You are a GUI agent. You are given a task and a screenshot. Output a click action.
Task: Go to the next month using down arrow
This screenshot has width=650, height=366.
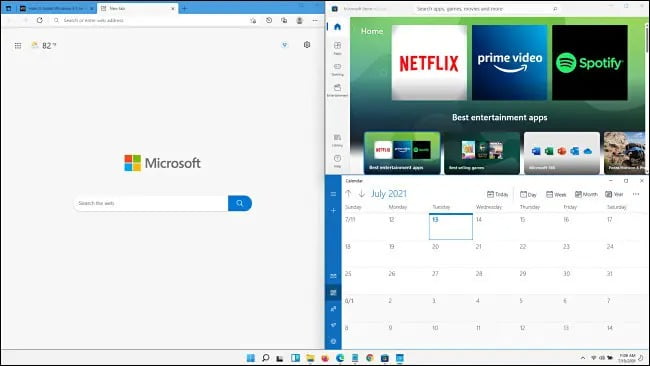pos(361,194)
